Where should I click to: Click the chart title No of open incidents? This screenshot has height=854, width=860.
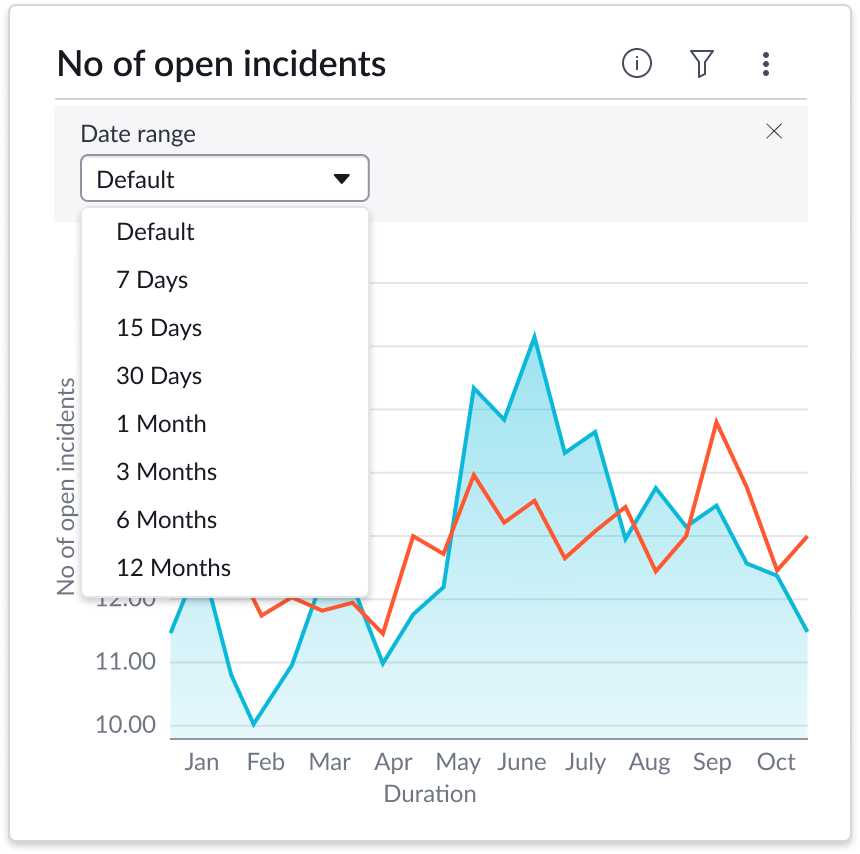tap(220, 63)
